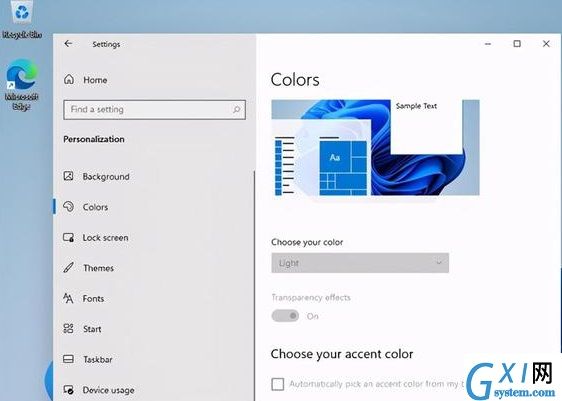Click the search magnifier in Find a setting
The height and width of the screenshot is (401, 562).
pos(236,109)
